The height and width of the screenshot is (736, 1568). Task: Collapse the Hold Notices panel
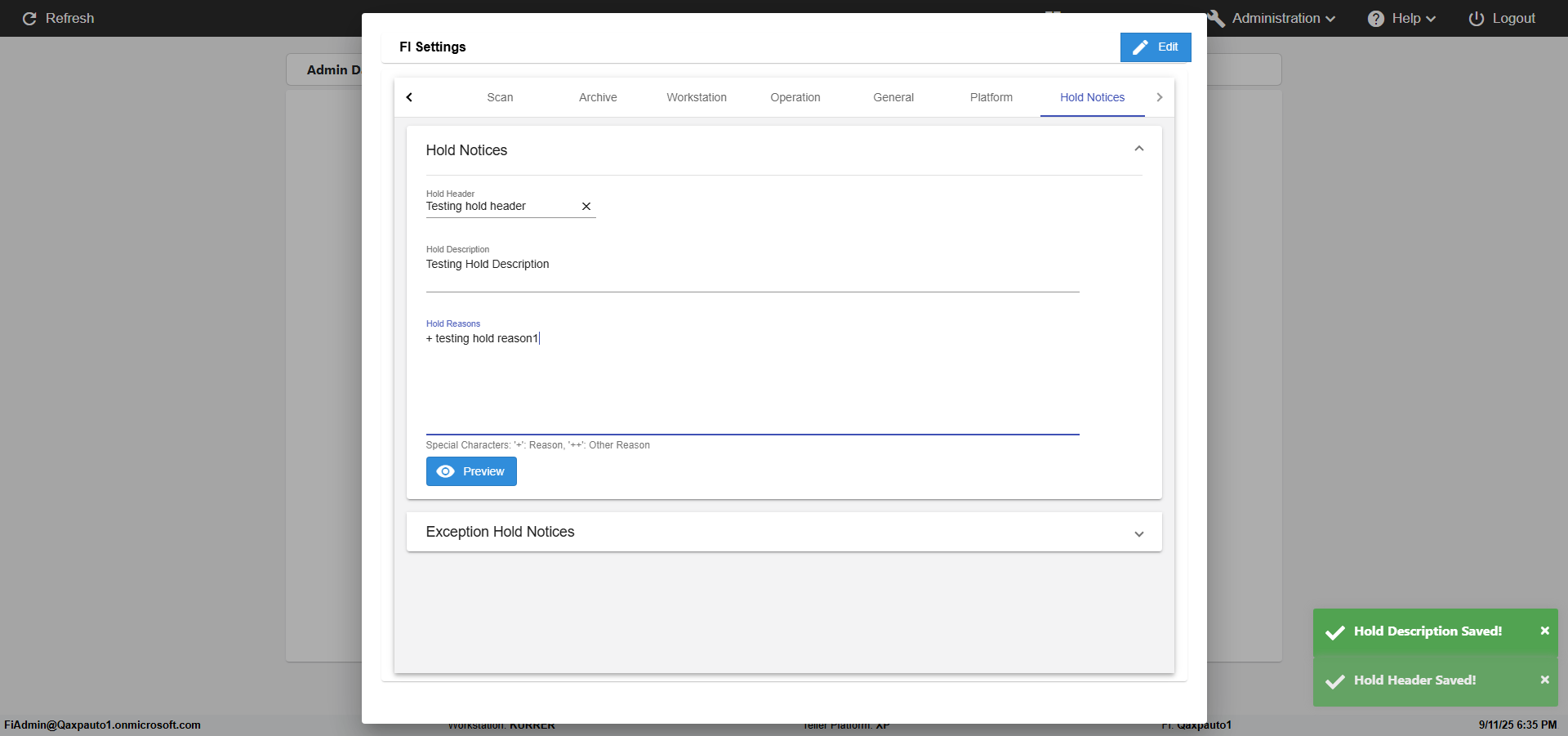[1138, 149]
